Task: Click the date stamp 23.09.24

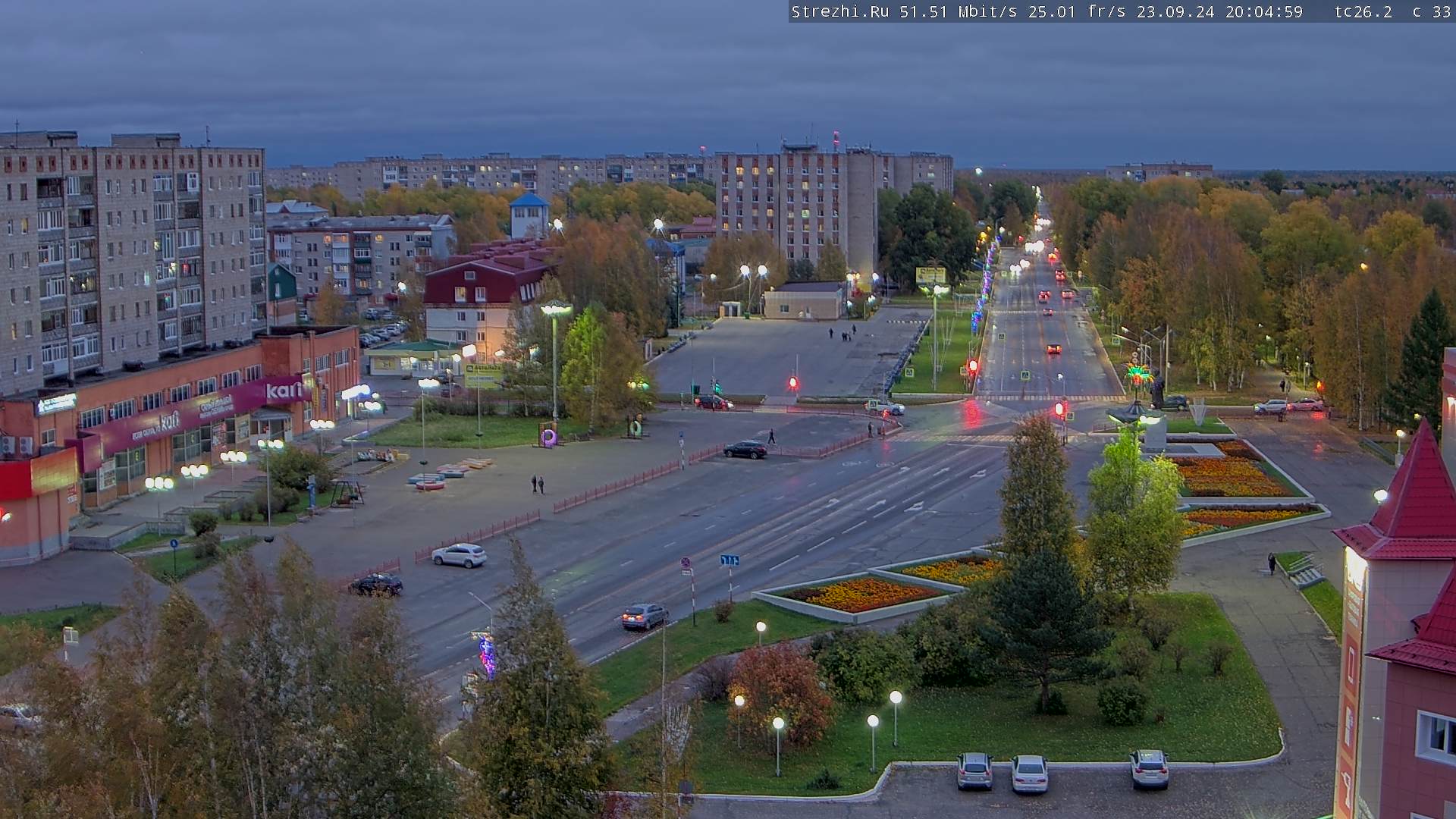Action: [1175, 12]
